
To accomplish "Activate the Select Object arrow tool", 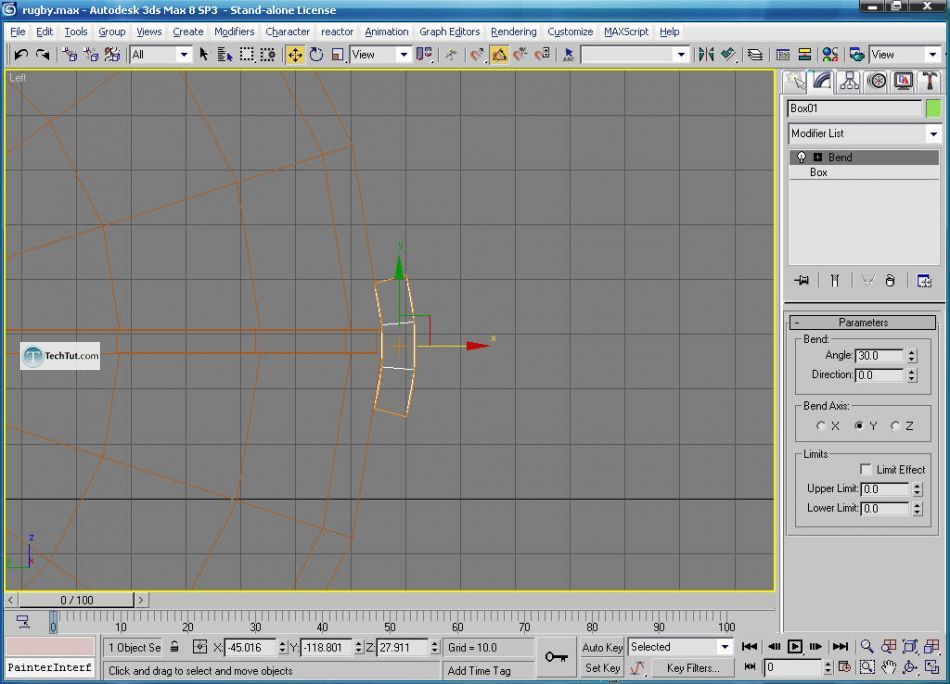I will pyautogui.click(x=204, y=55).
